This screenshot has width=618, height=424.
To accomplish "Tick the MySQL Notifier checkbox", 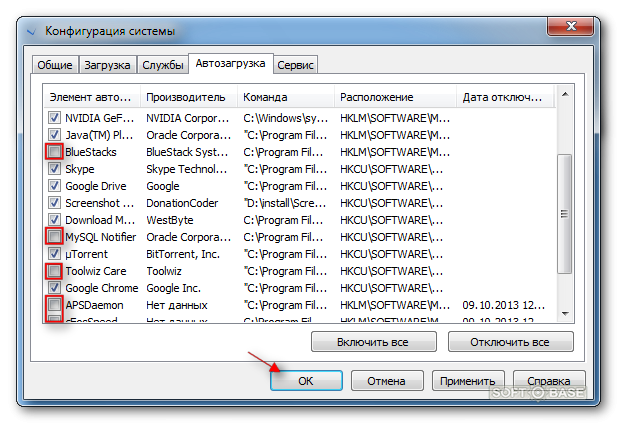I will coord(54,236).
